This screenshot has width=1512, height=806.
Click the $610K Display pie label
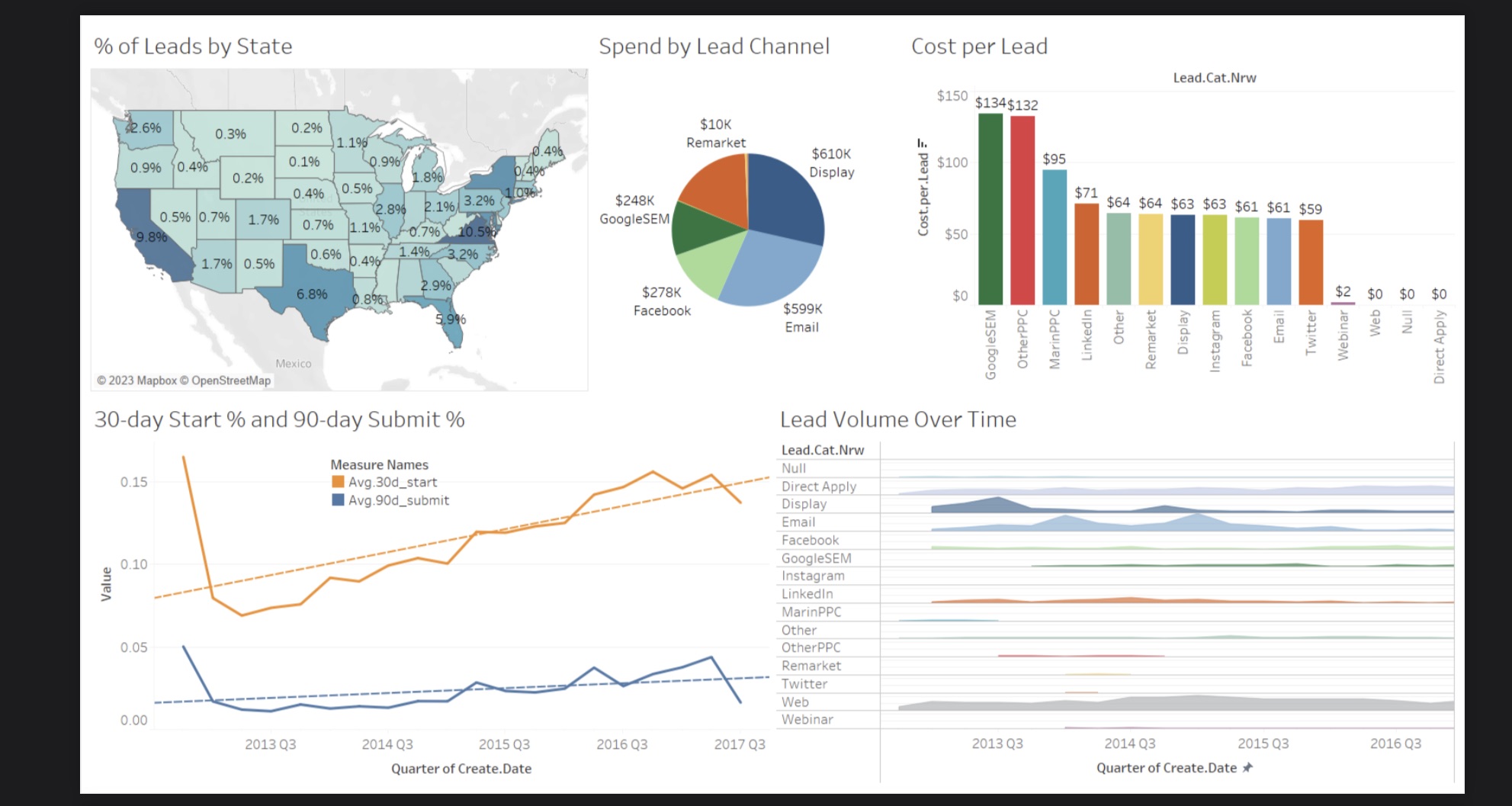(x=831, y=163)
